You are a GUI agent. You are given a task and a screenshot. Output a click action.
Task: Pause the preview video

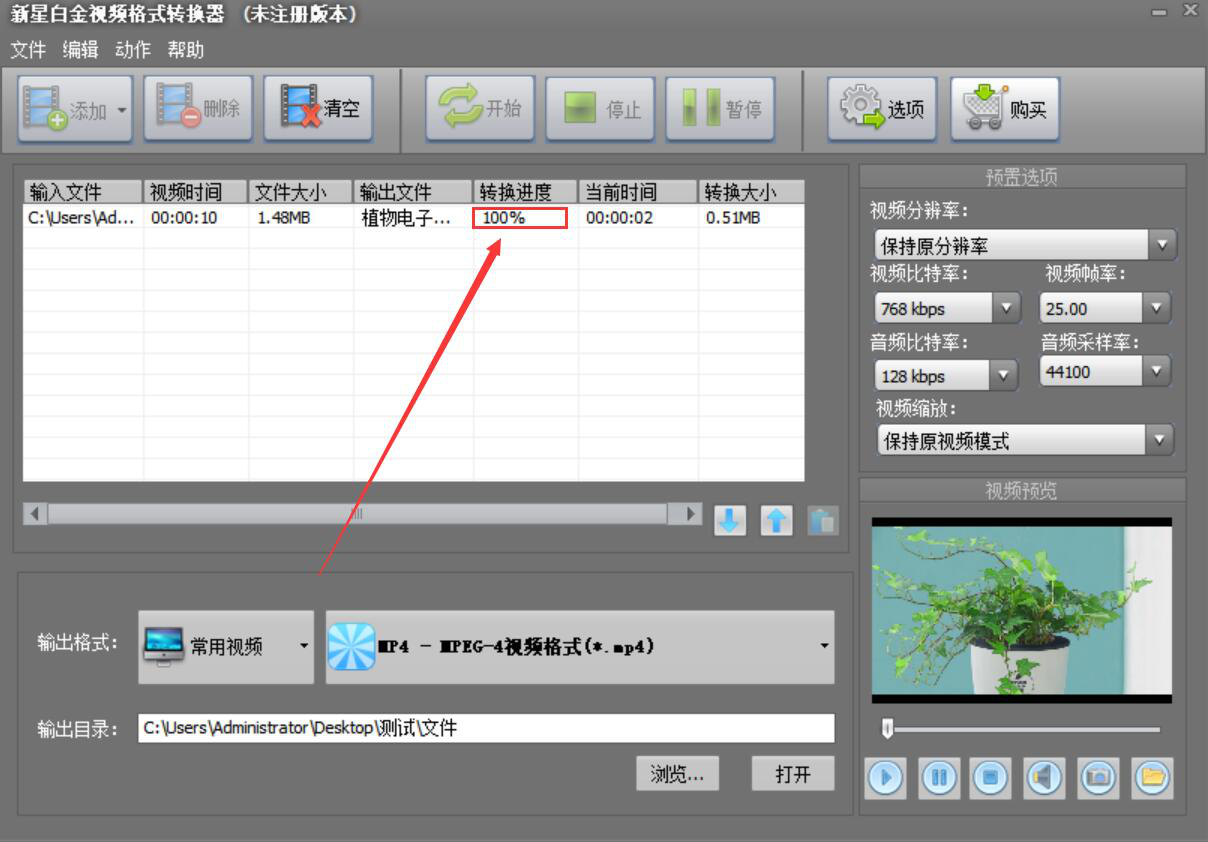tap(939, 777)
